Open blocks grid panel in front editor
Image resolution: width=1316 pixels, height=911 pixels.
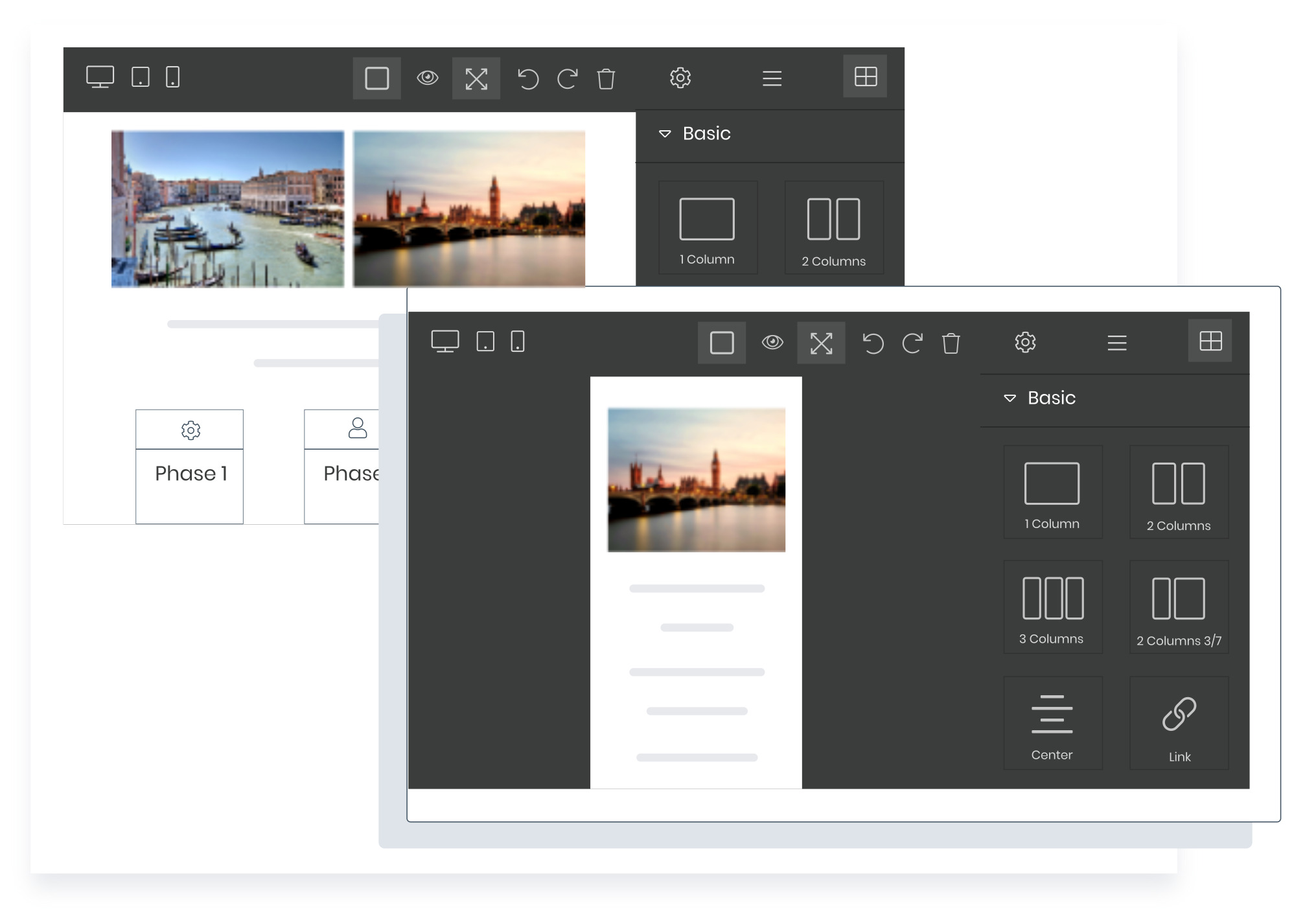tap(1210, 341)
